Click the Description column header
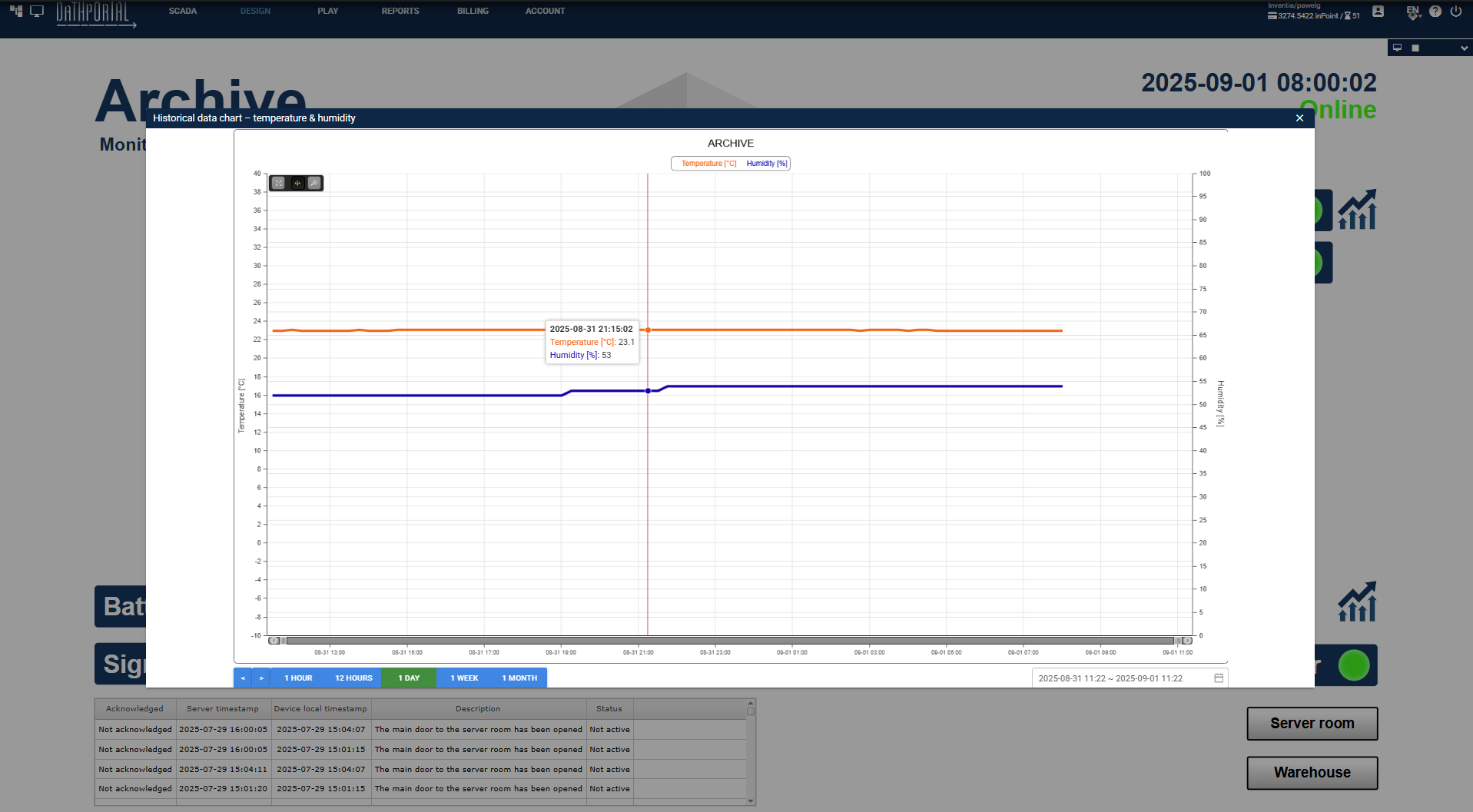Screen dimensions: 1473x812 478,709
